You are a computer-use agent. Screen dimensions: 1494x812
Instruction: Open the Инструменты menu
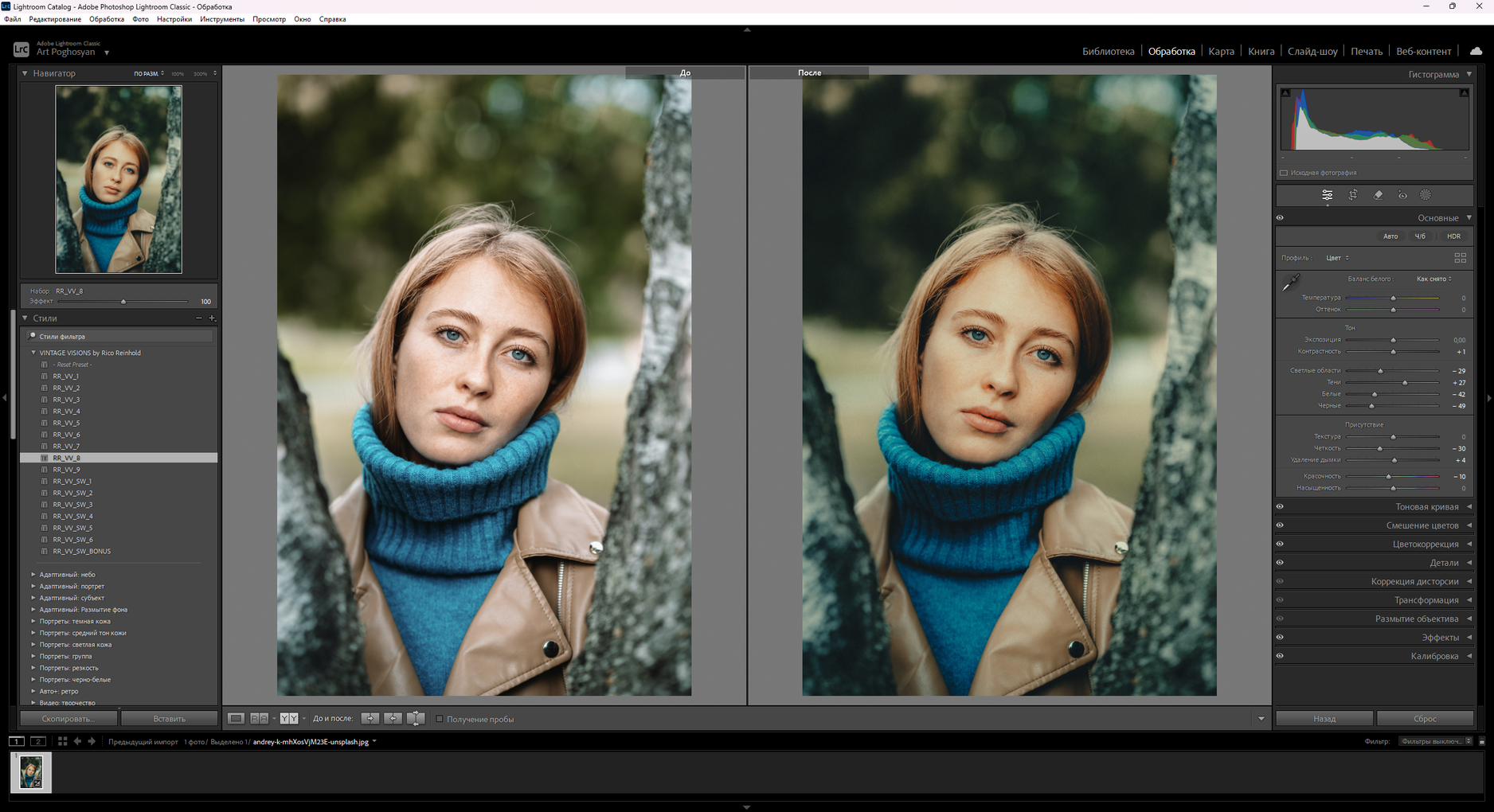(x=222, y=19)
